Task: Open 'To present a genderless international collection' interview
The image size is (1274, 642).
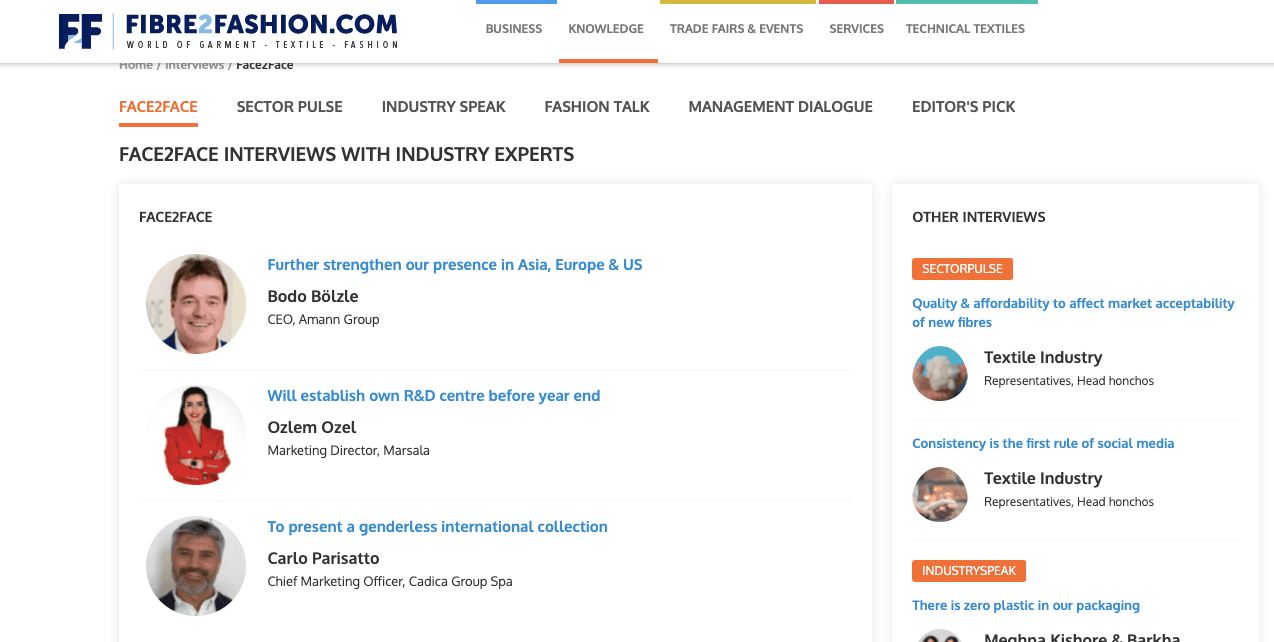Action: [437, 527]
